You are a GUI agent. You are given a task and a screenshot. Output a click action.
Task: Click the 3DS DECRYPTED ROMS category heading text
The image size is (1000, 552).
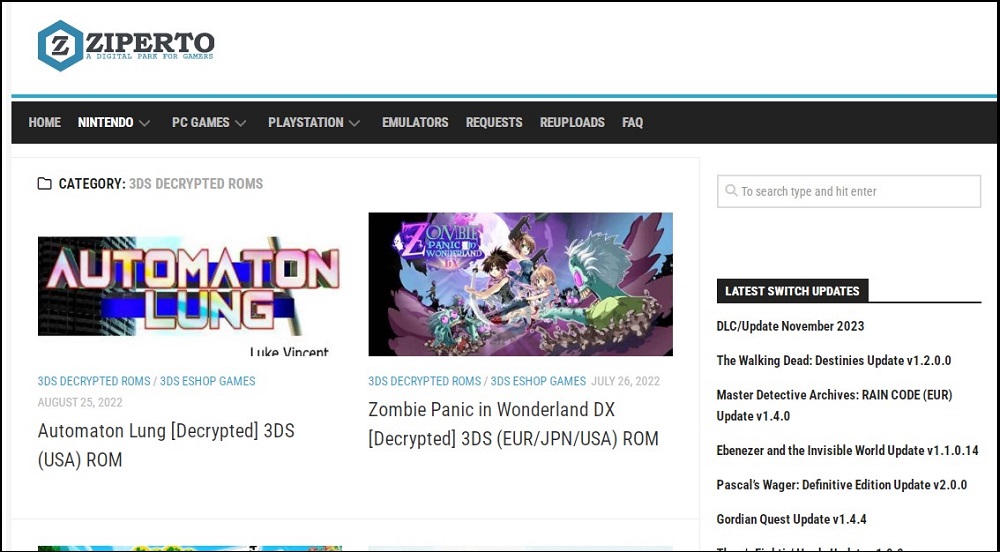[196, 184]
